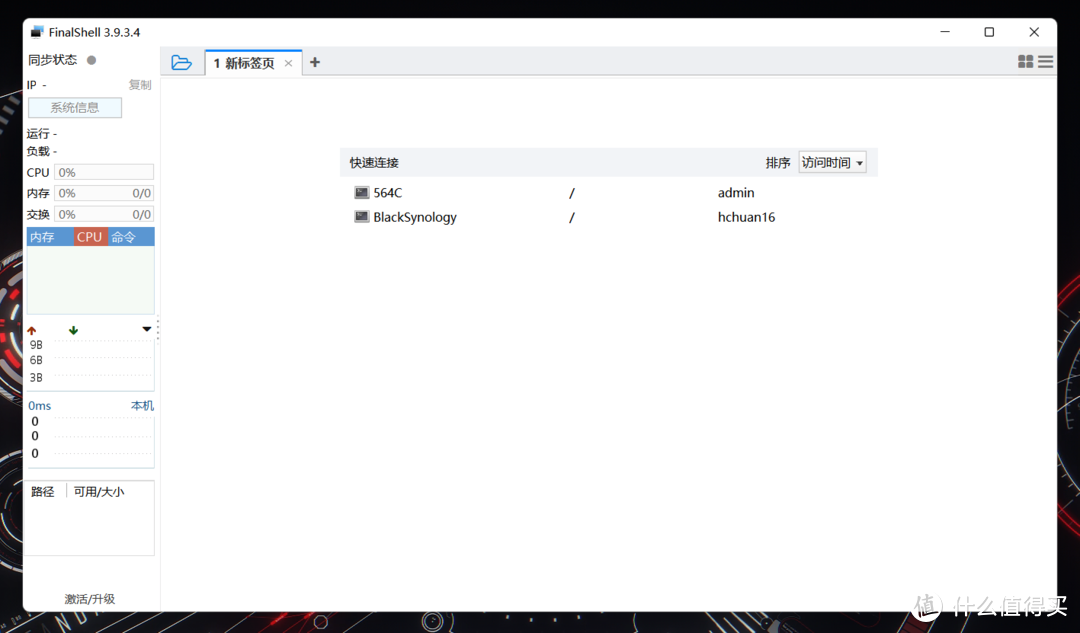
Task: Click the 交换 usage progress bar
Action: [104, 214]
